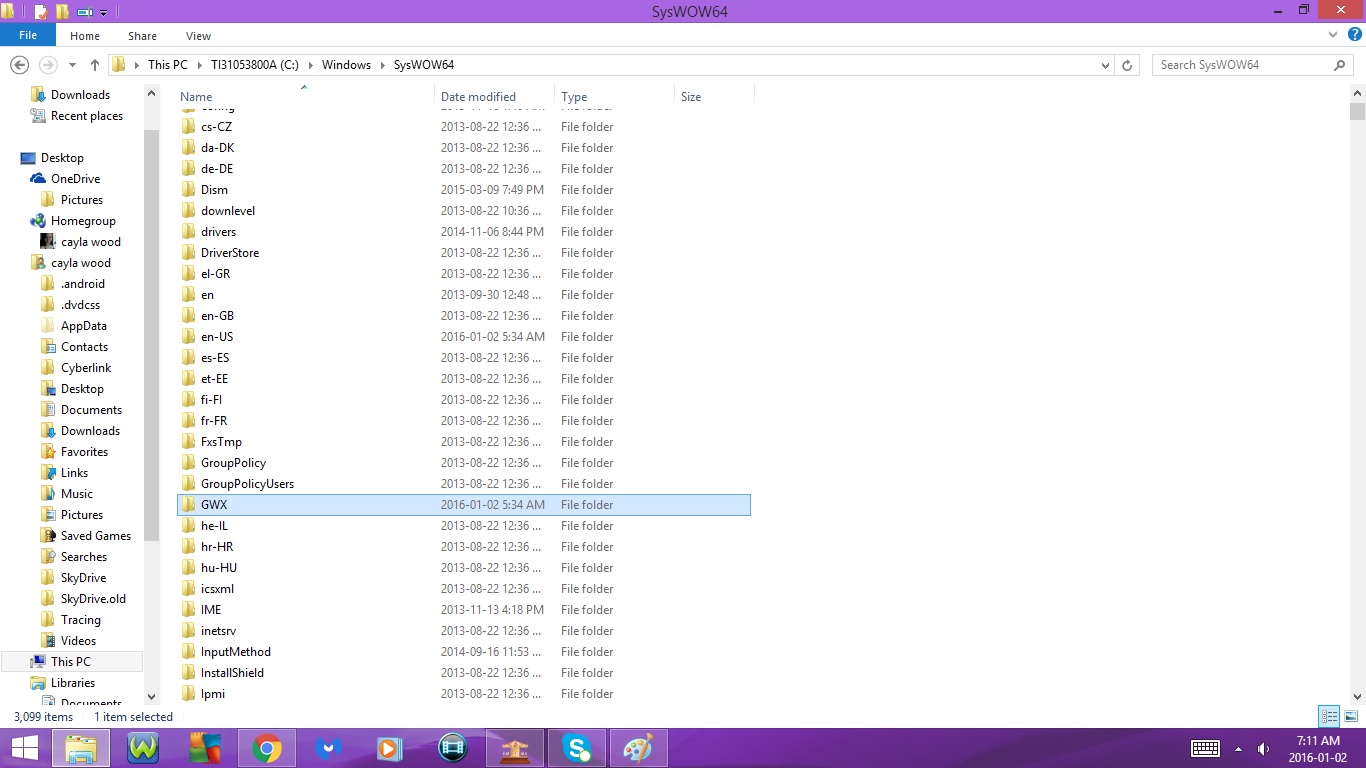
Task: Go back with the Back arrow
Action: (19, 65)
